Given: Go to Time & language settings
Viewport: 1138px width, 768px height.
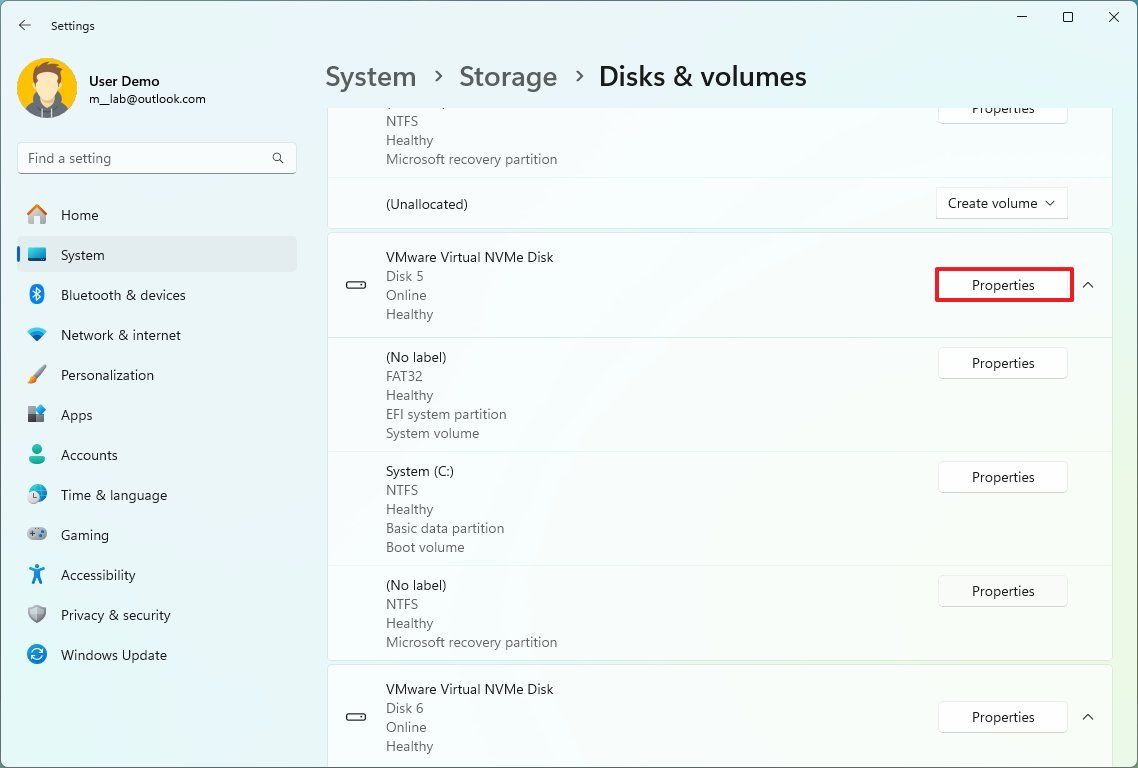Looking at the screenshot, I should tap(113, 495).
